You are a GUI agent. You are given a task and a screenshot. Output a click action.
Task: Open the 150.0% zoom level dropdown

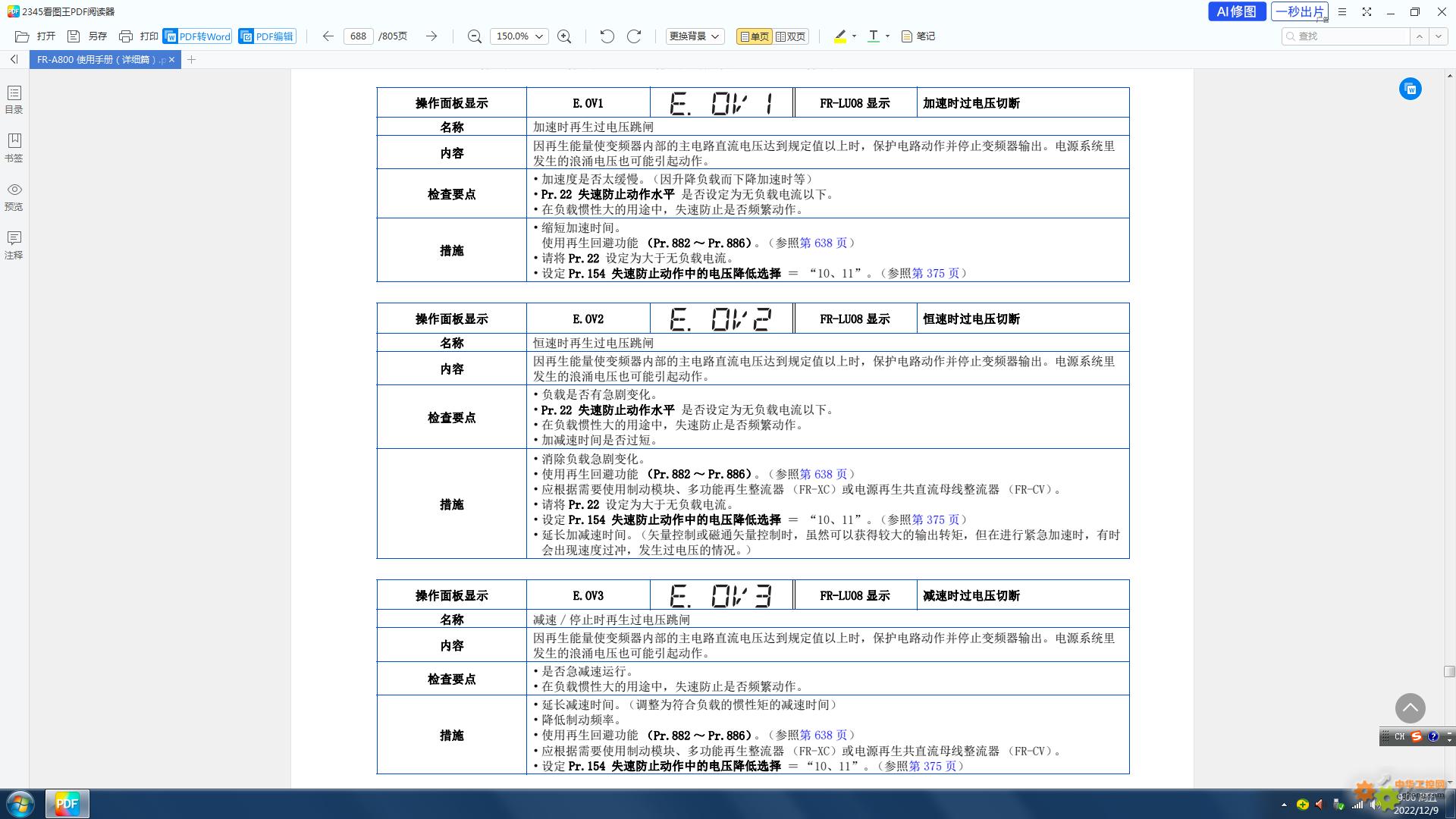pyautogui.click(x=519, y=36)
